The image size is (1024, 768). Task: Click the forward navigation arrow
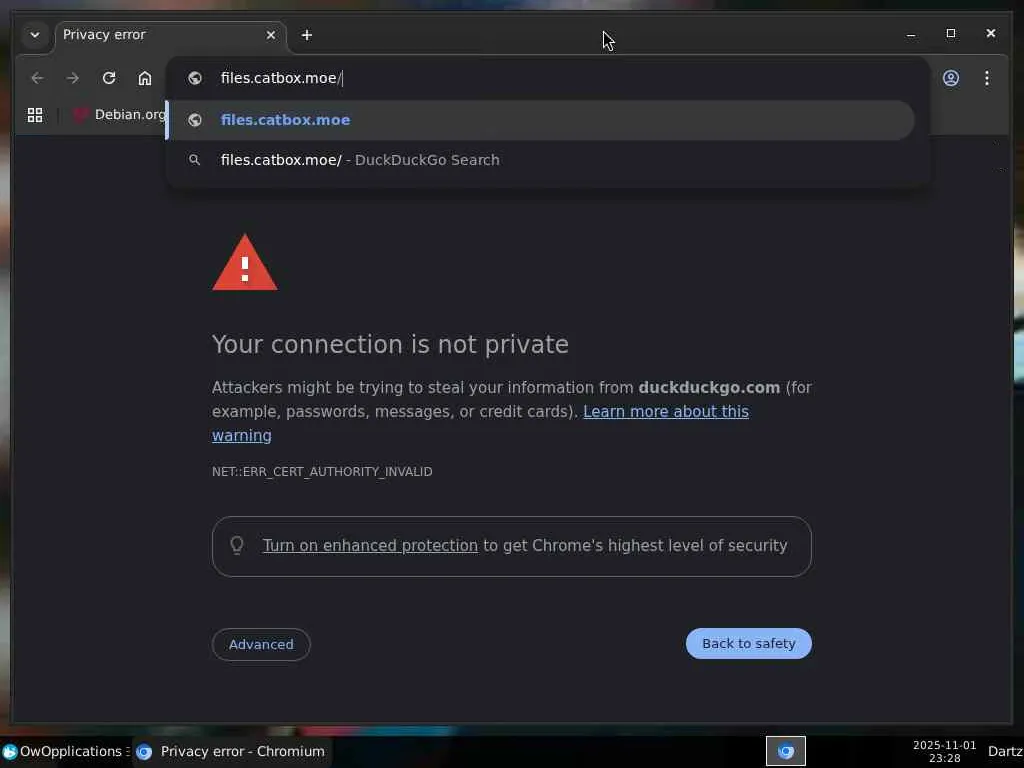pos(73,78)
